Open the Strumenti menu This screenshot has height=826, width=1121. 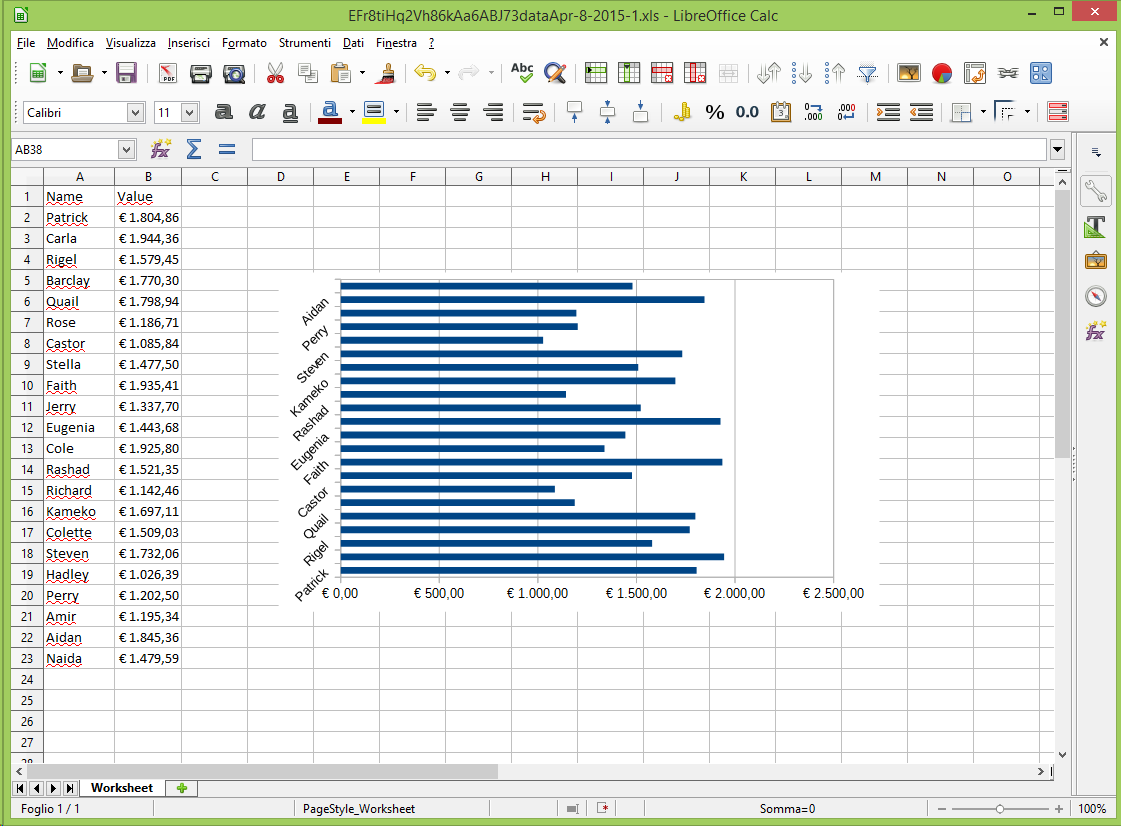tap(304, 43)
